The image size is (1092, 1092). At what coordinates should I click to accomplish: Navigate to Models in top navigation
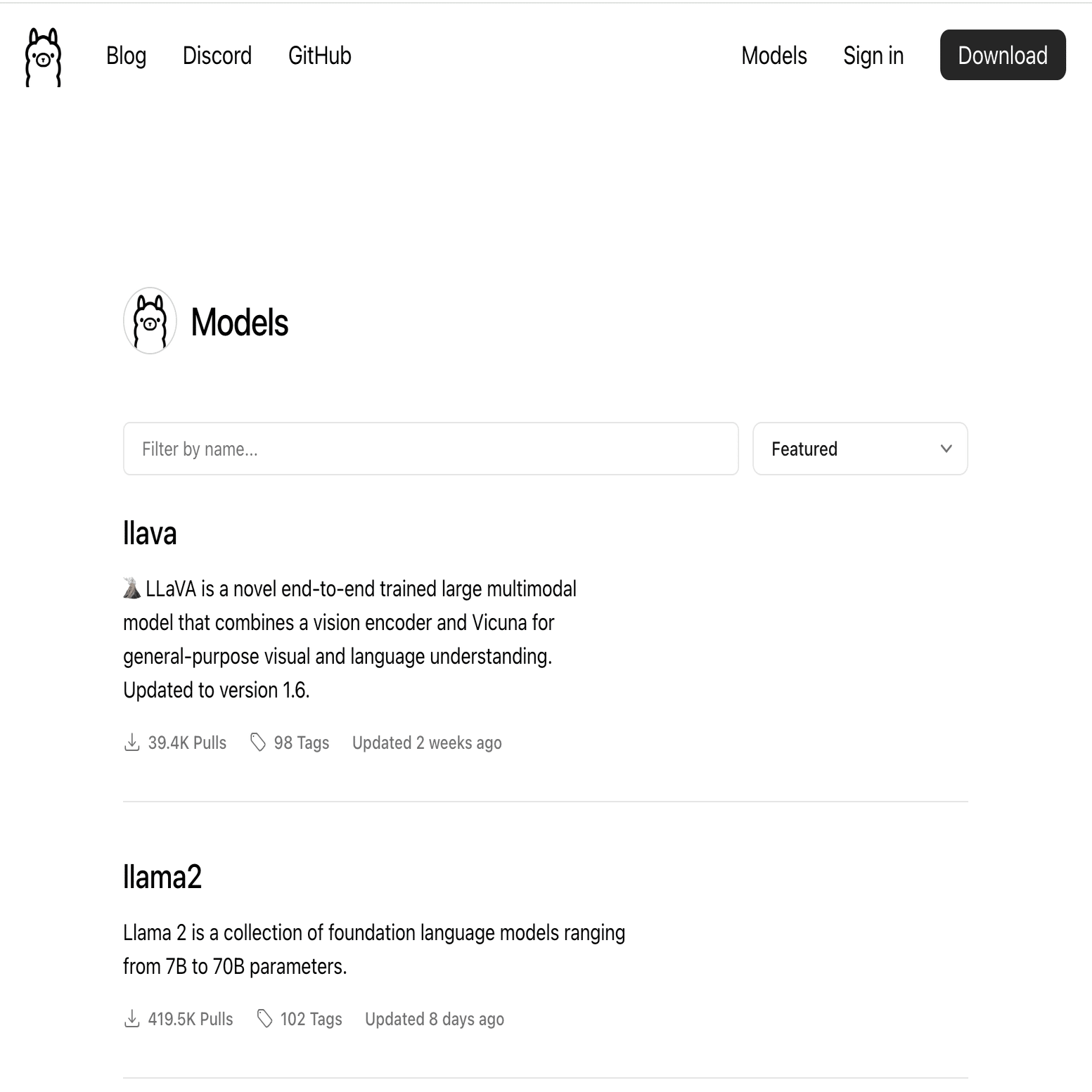click(x=773, y=56)
